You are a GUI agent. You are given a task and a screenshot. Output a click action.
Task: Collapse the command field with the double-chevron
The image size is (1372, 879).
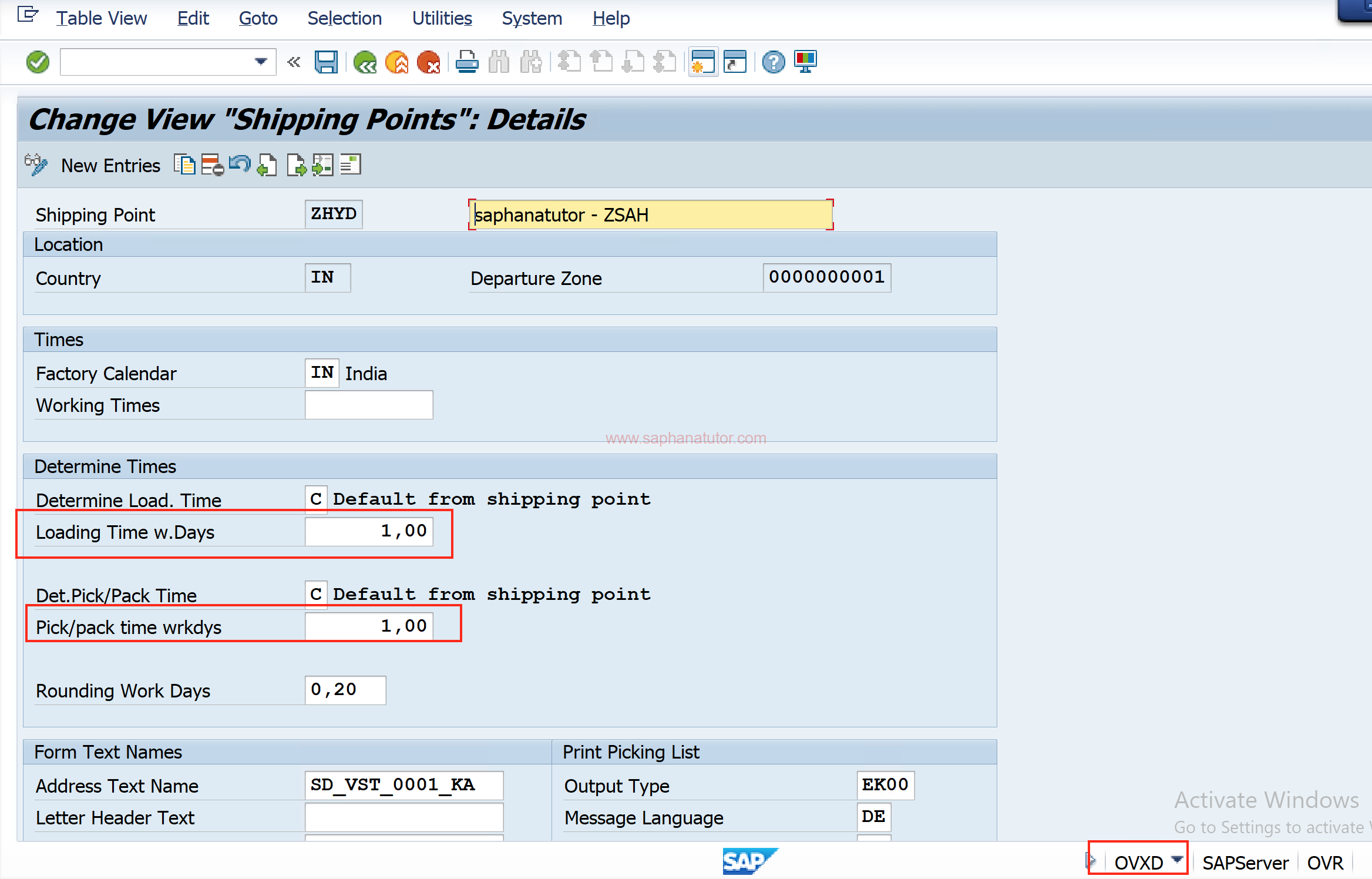(x=294, y=62)
